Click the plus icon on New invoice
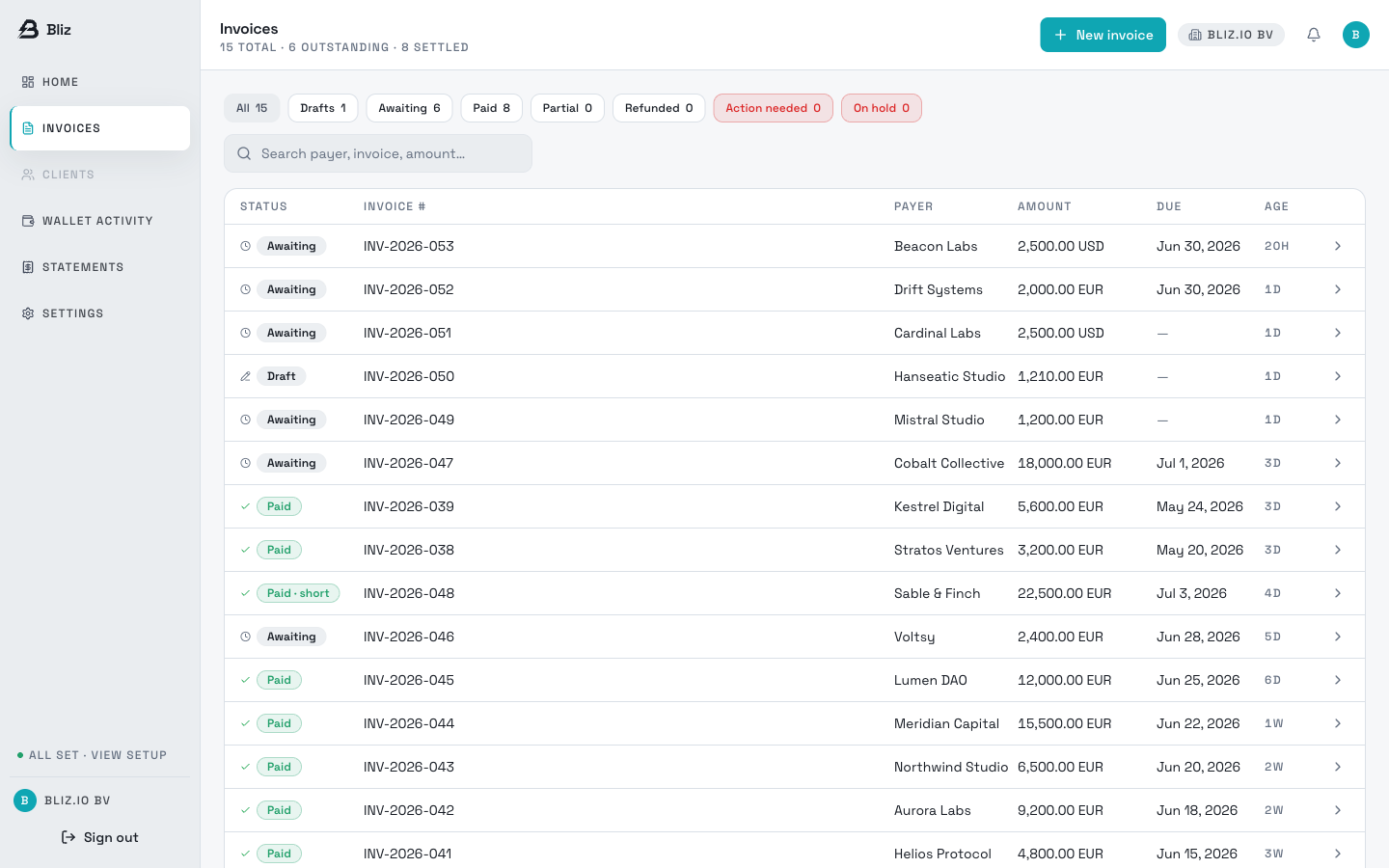Viewport: 1389px width, 868px height. 1060,35
